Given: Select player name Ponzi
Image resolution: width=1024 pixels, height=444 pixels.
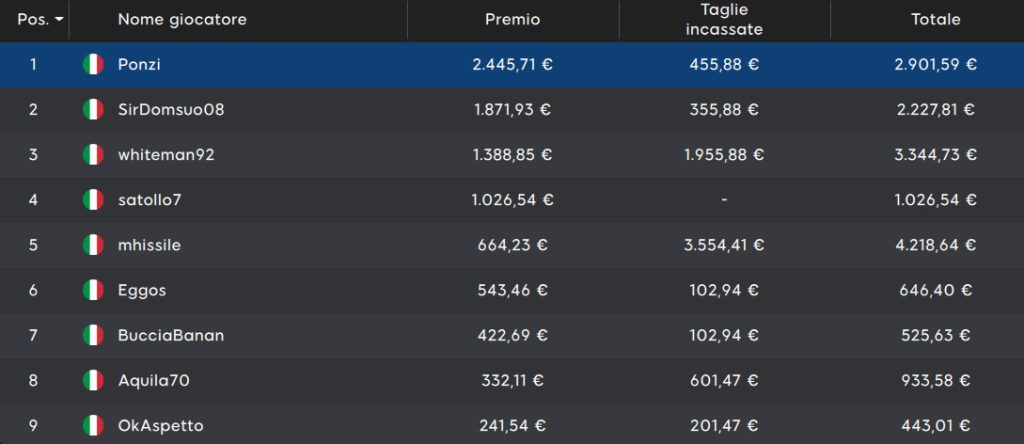Looking at the screenshot, I should click(x=139, y=65).
